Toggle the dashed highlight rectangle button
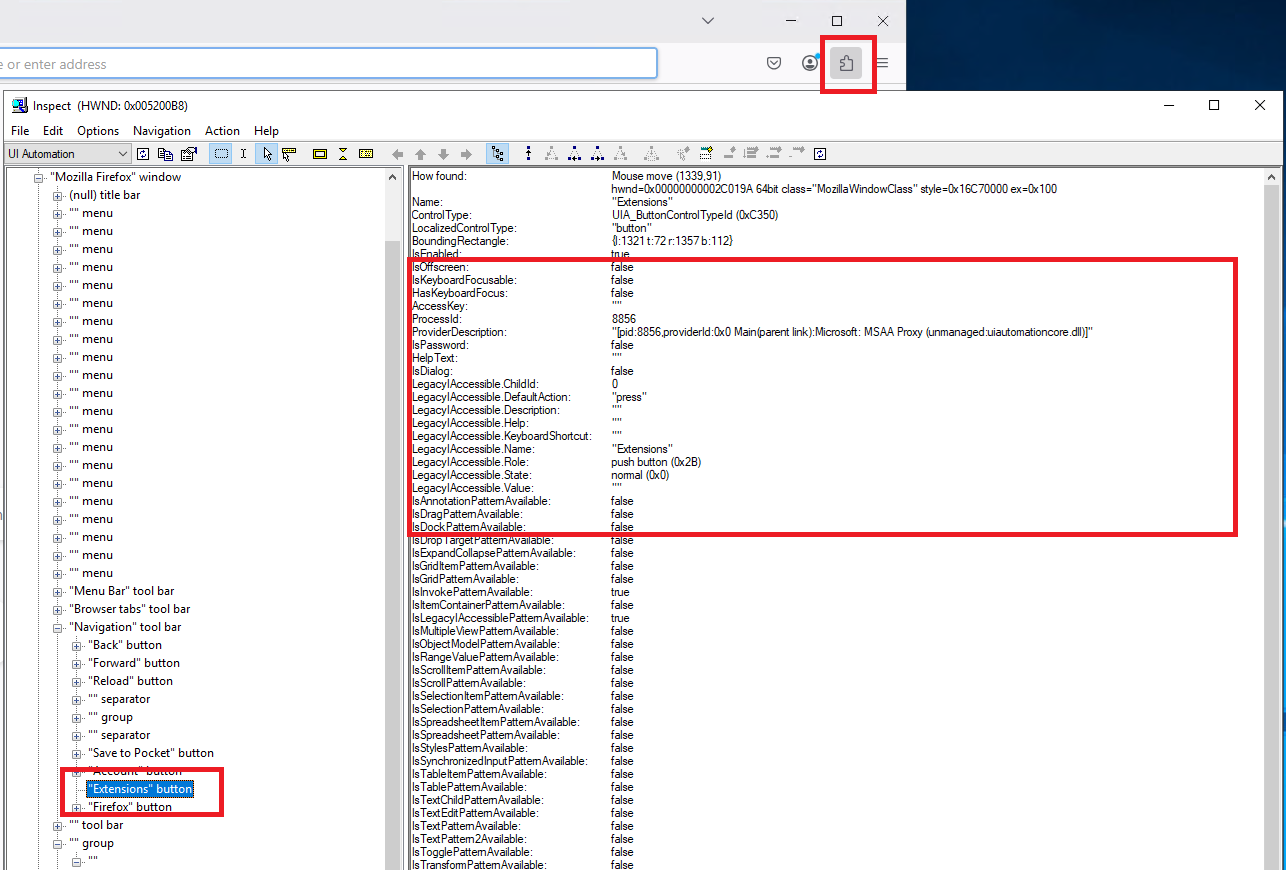The height and width of the screenshot is (870, 1286). pos(222,154)
